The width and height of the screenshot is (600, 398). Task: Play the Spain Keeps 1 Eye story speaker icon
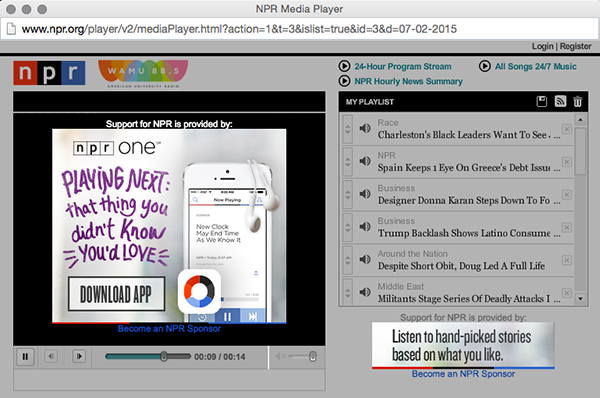tap(365, 161)
